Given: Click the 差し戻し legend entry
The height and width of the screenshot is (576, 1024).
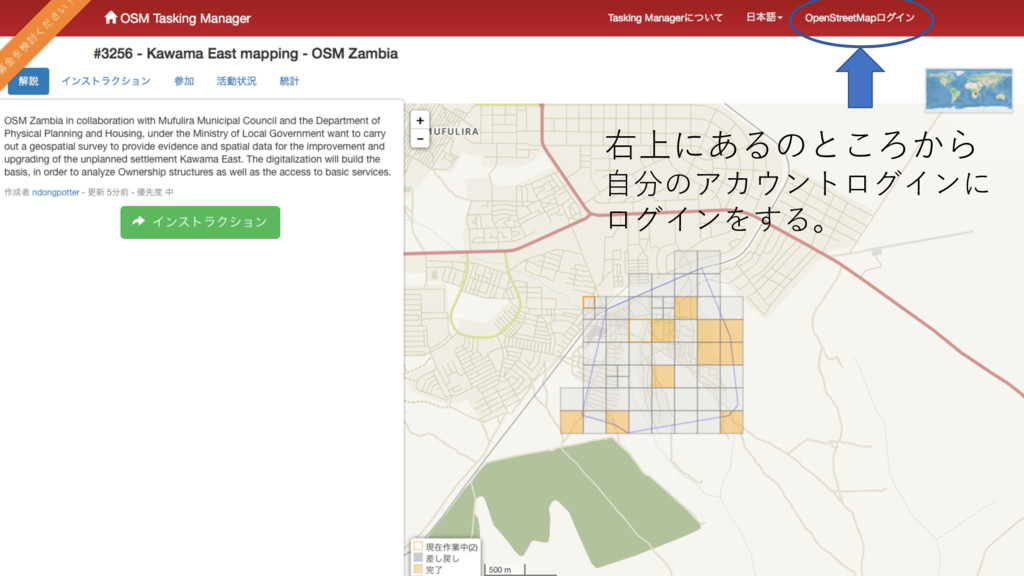Looking at the screenshot, I should 436,558.
